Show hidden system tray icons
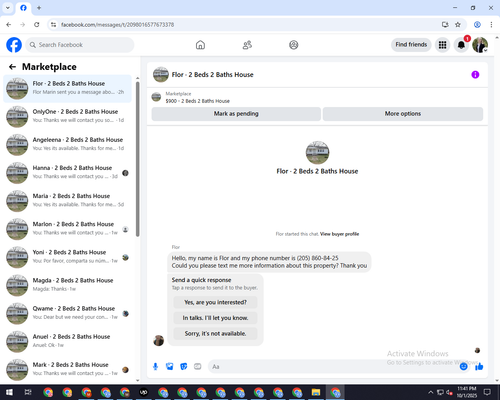Image resolution: width=500 pixels, height=400 pixels. [431, 392]
